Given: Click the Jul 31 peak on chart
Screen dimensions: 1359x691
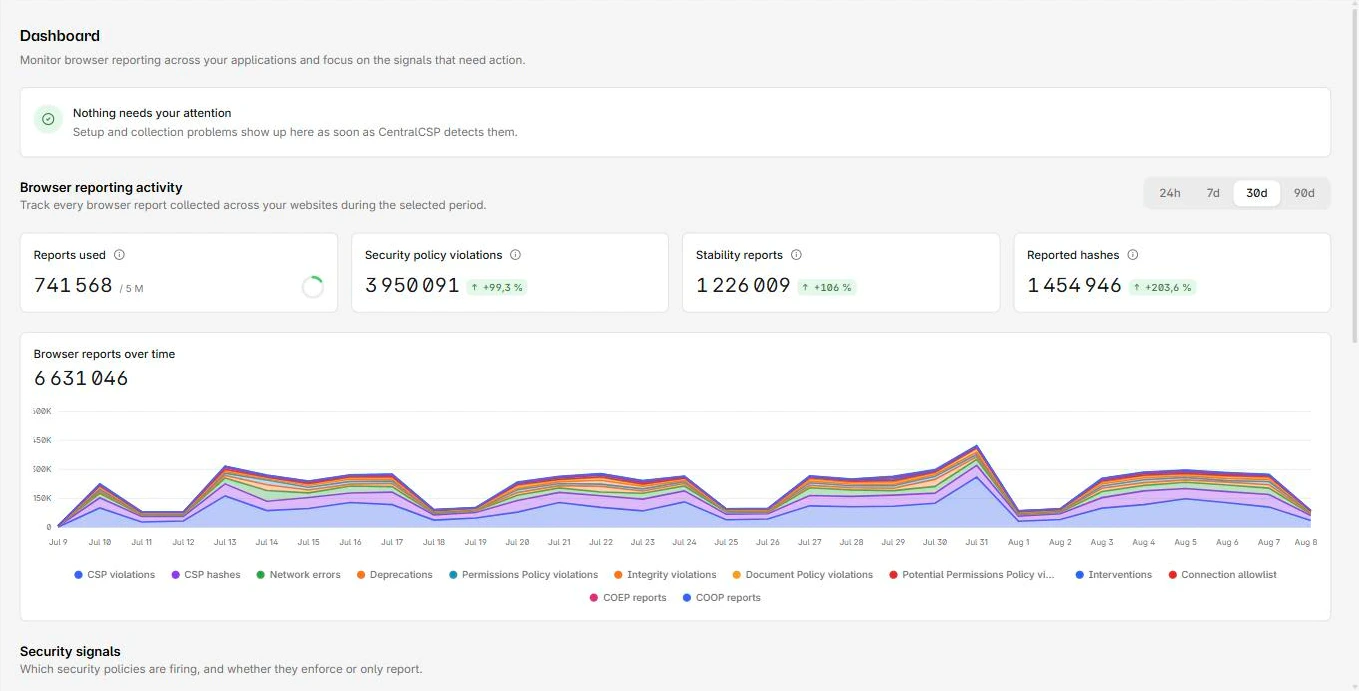Looking at the screenshot, I should pos(976,447).
